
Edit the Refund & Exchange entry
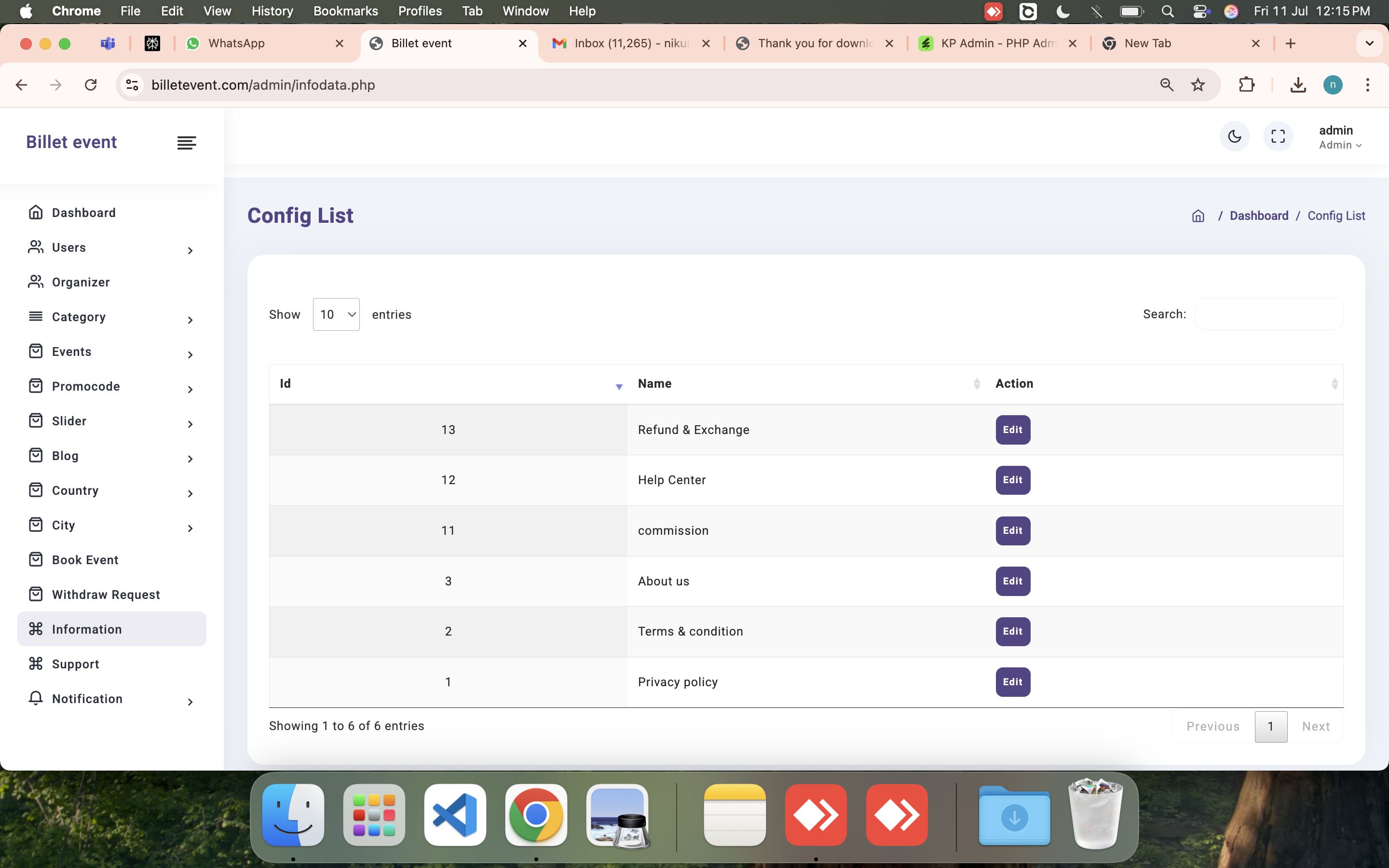click(1012, 430)
